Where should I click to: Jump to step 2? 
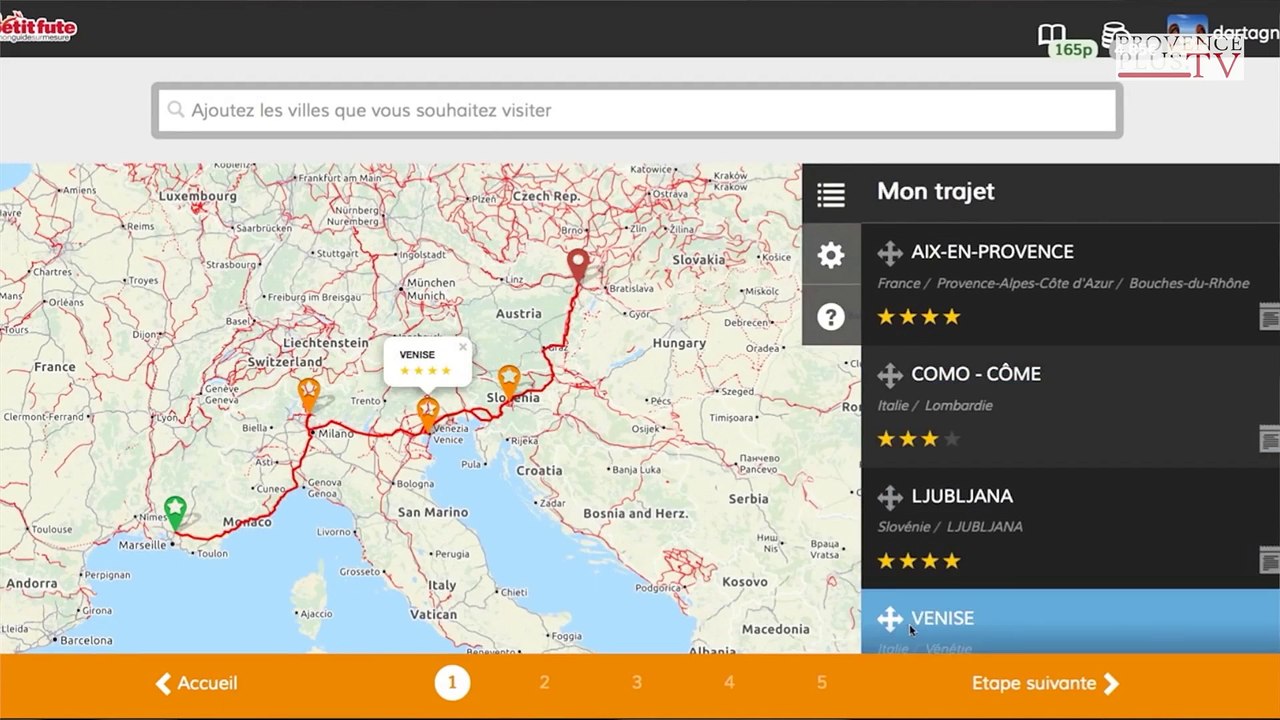[x=544, y=683]
